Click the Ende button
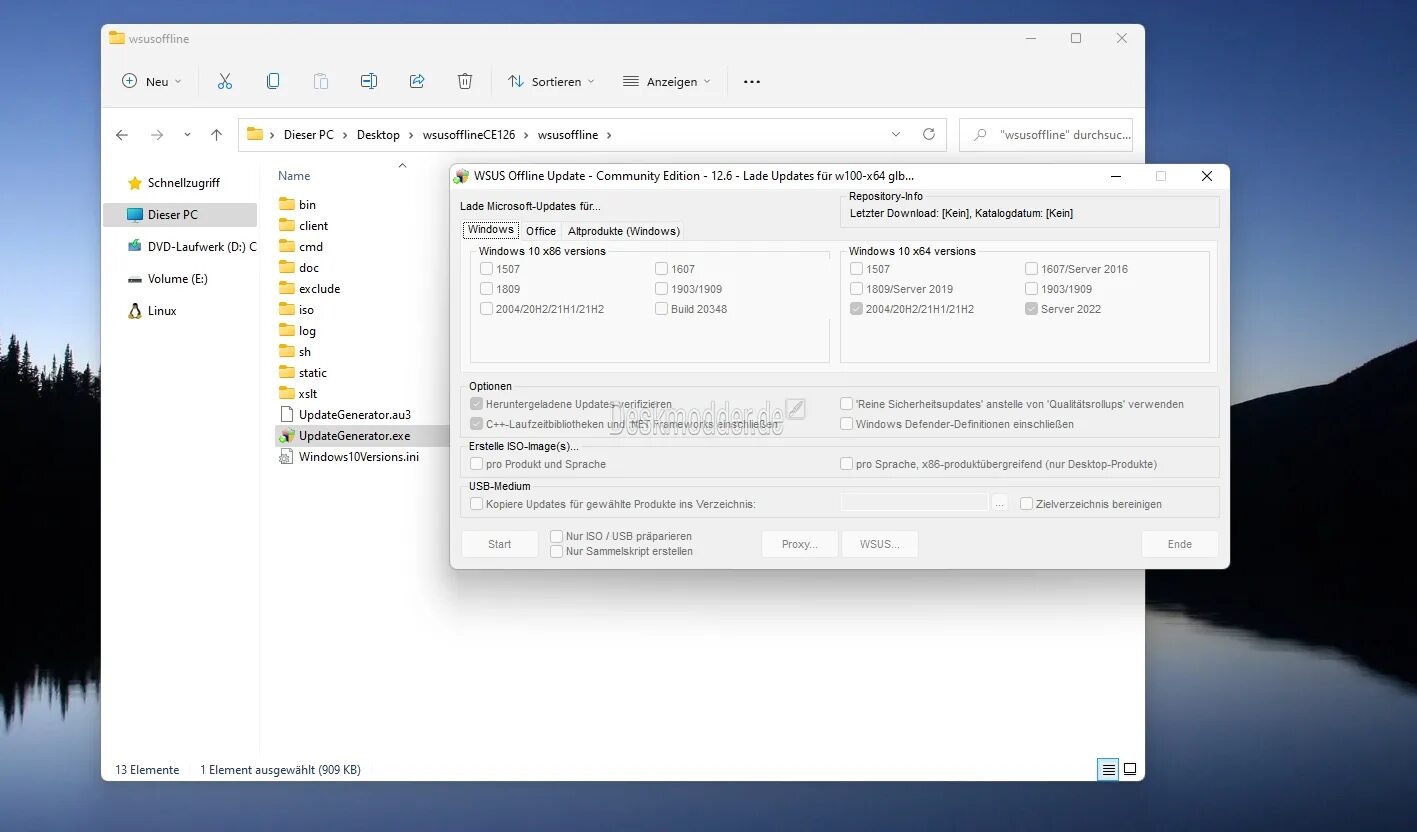 tap(1180, 544)
